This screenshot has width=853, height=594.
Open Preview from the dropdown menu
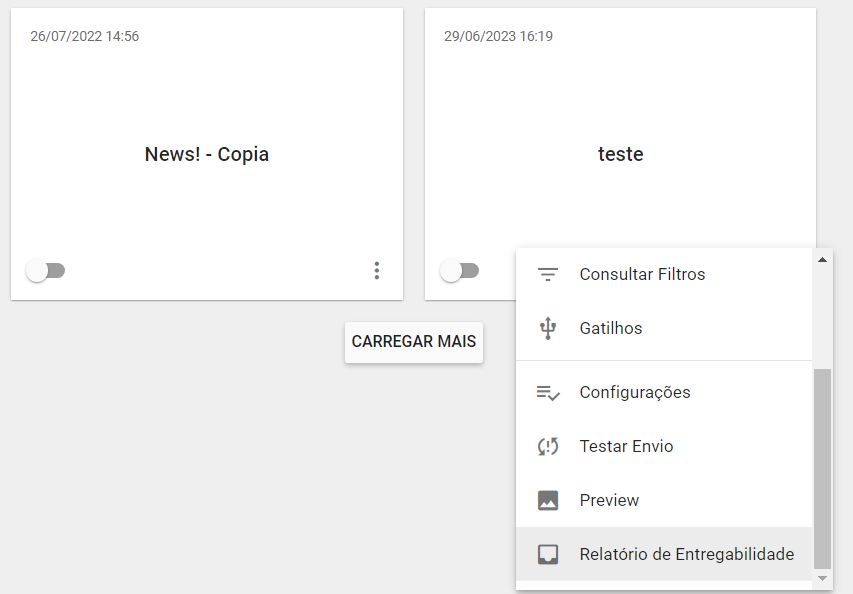[609, 500]
